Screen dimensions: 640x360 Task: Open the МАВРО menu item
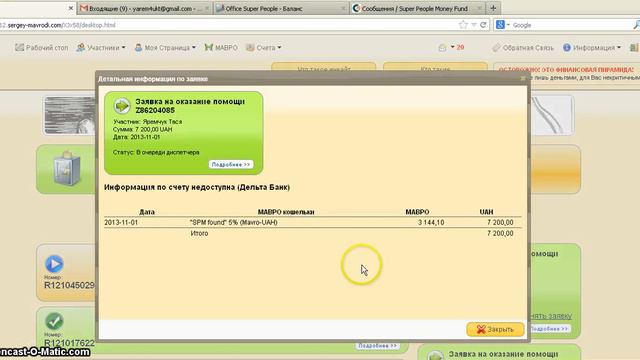click(221, 48)
